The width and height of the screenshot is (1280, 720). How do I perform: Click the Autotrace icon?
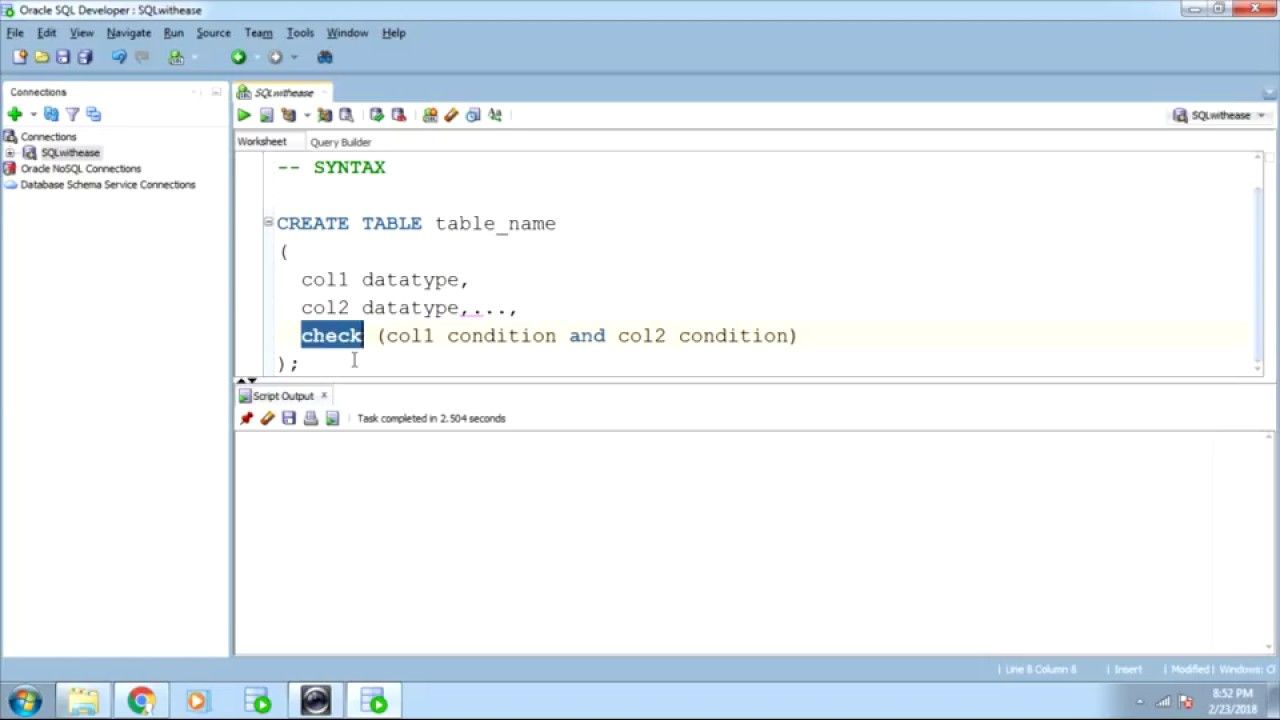(324, 115)
